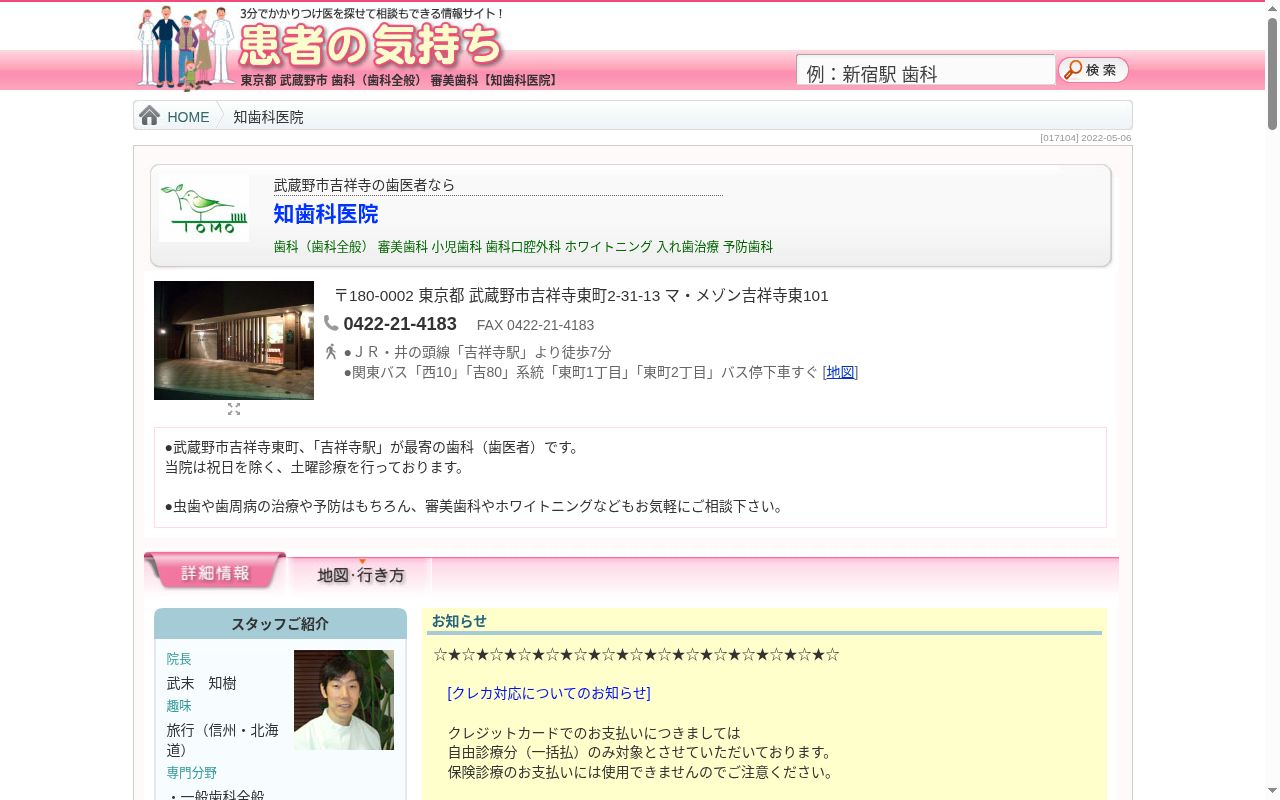Click the page ID [017104] 2022-05-06 text
The height and width of the screenshot is (800, 1280).
click(1086, 138)
